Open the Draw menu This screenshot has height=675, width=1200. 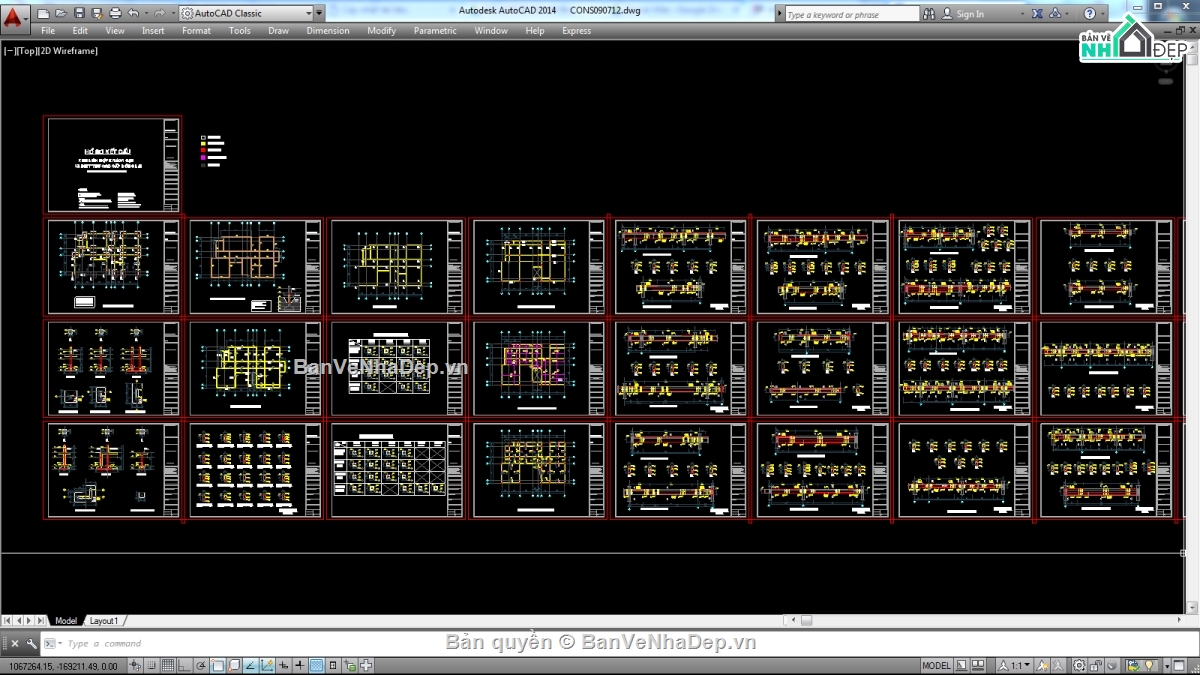278,31
